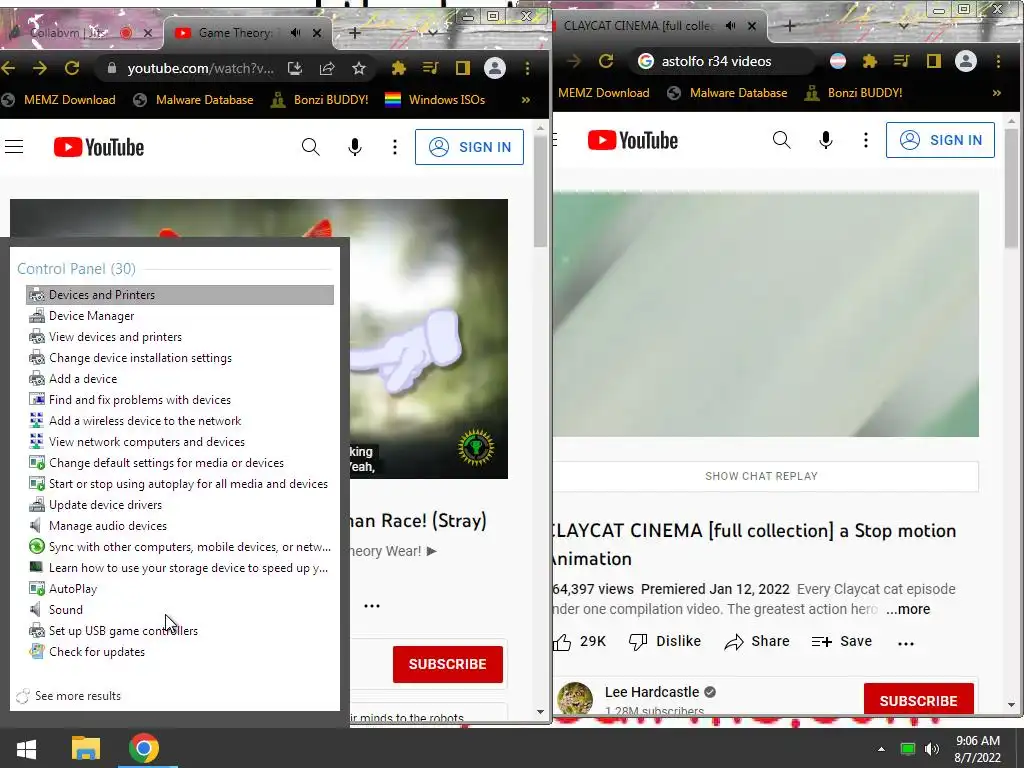Open side panel icon in left window

coord(462,68)
